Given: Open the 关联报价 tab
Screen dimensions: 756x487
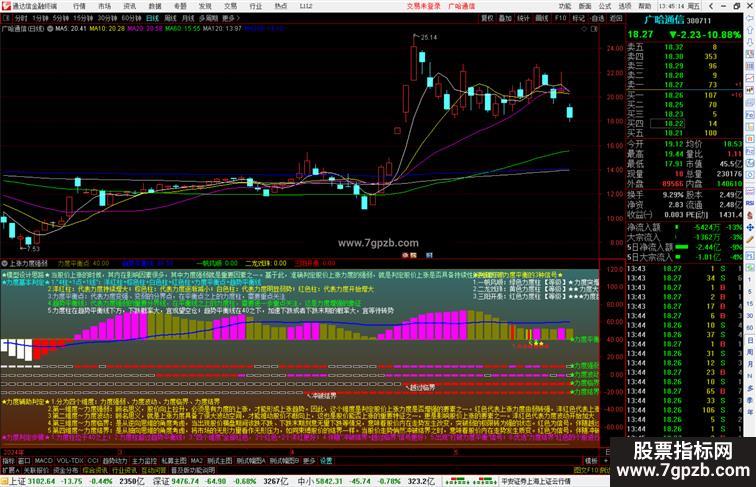Looking at the screenshot, I should [x=36, y=470].
